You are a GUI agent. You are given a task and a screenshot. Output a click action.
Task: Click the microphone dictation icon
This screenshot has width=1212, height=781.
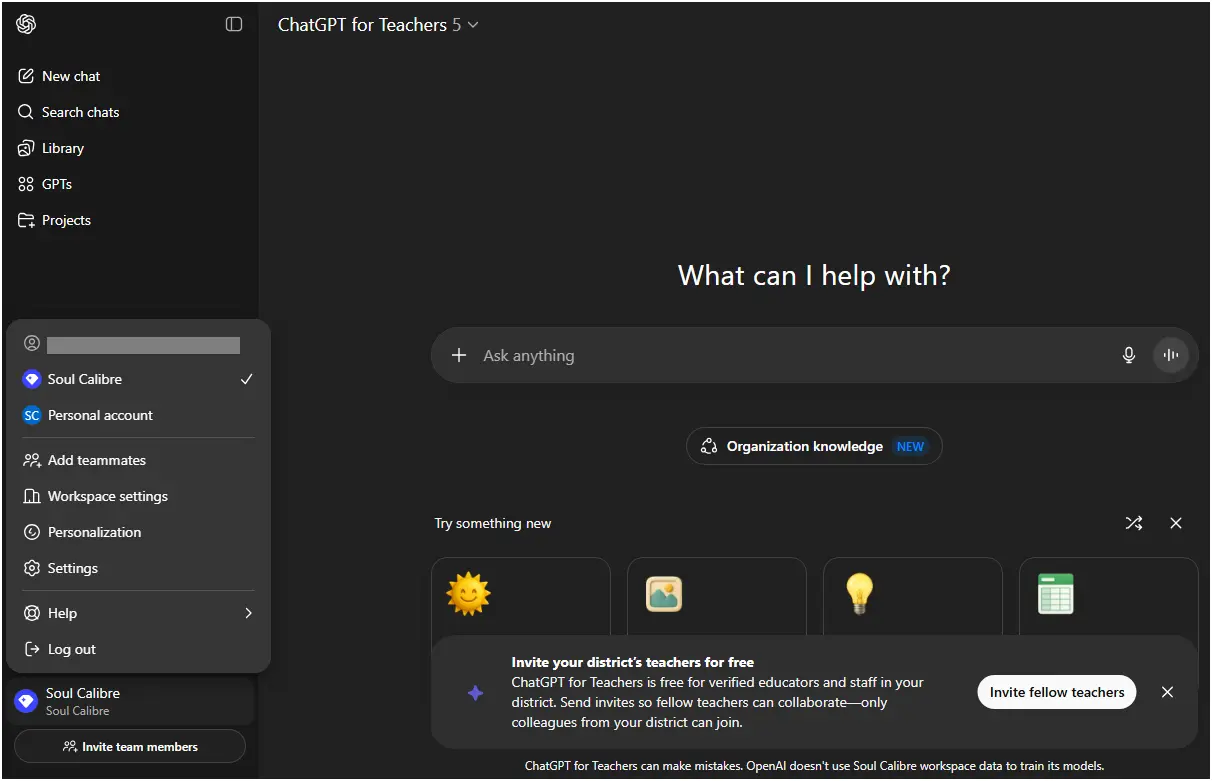1129,355
